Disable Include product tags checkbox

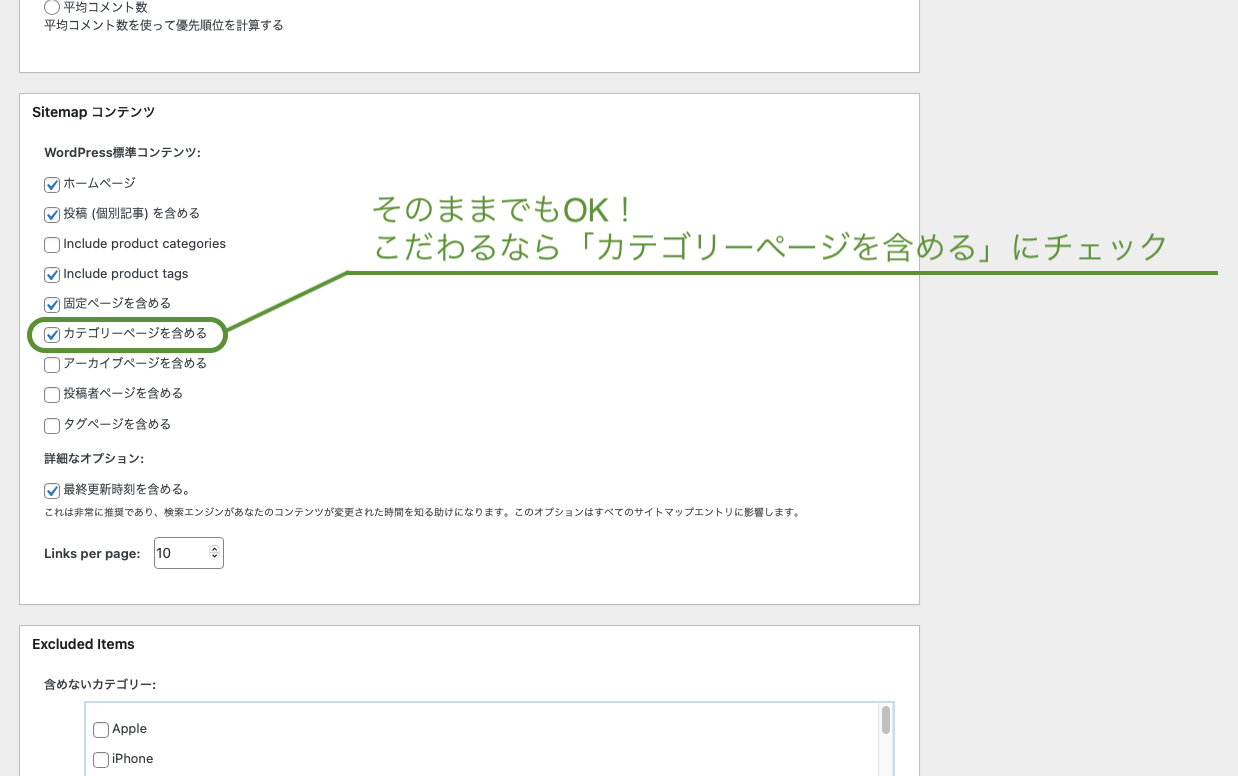(x=52, y=275)
